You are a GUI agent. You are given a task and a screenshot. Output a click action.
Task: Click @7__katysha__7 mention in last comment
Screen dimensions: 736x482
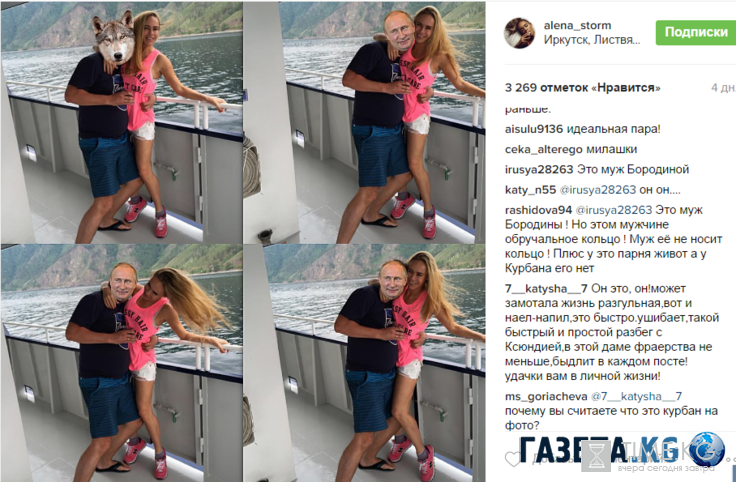click(x=636, y=397)
